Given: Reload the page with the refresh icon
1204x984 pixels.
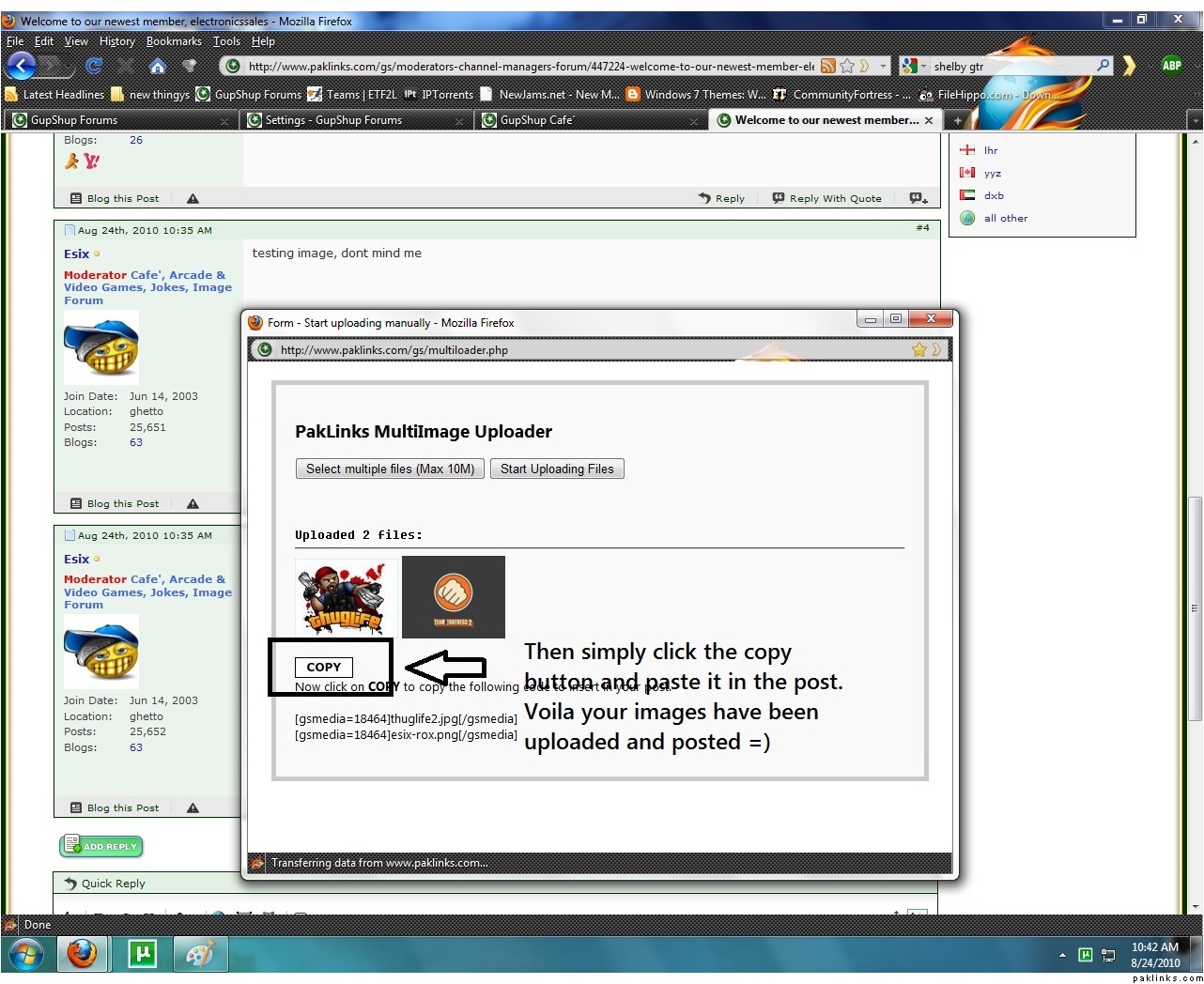Looking at the screenshot, I should tap(93, 66).
